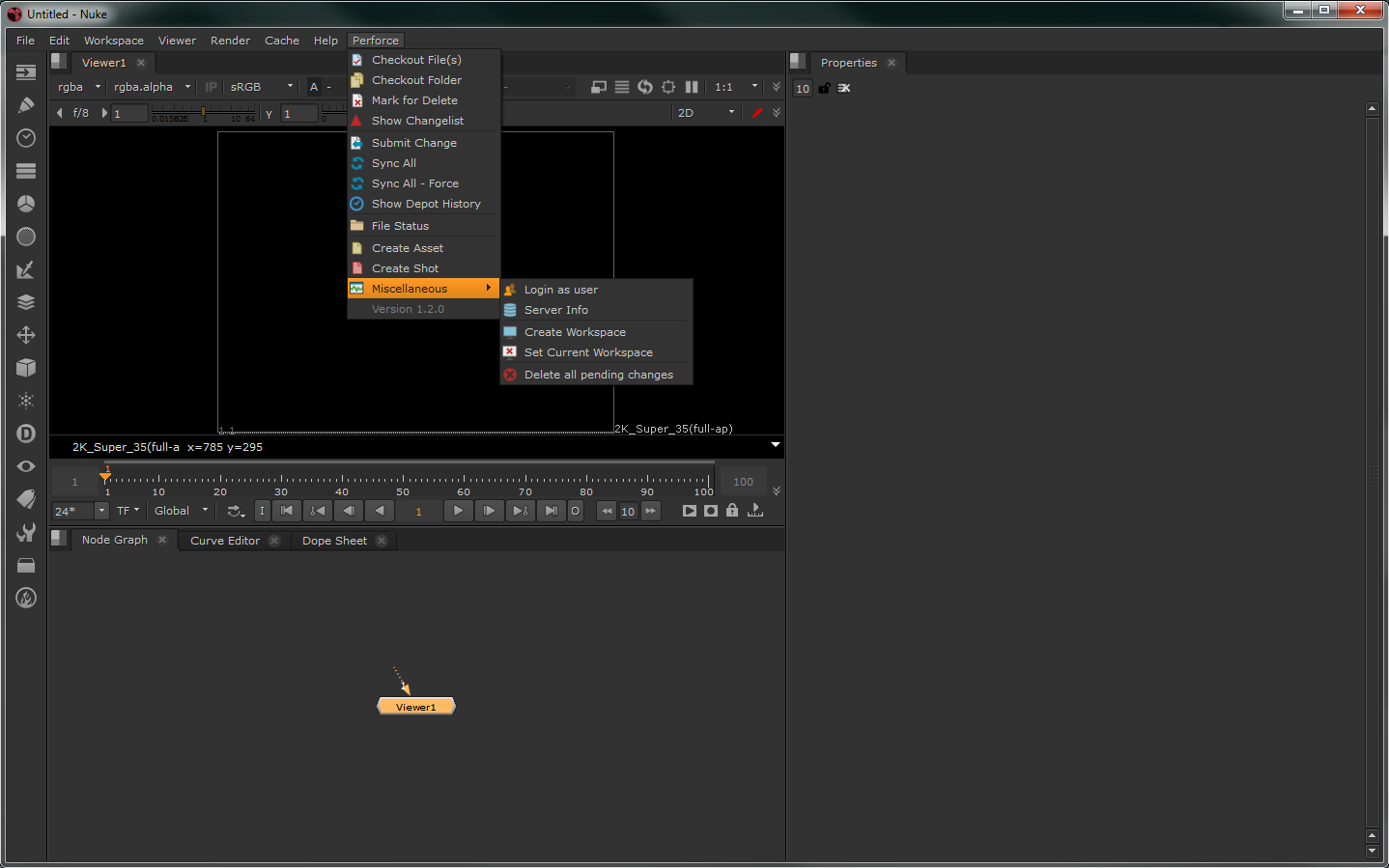Click the orange timeline playhead marker
The image size is (1389, 868).
tap(105, 475)
